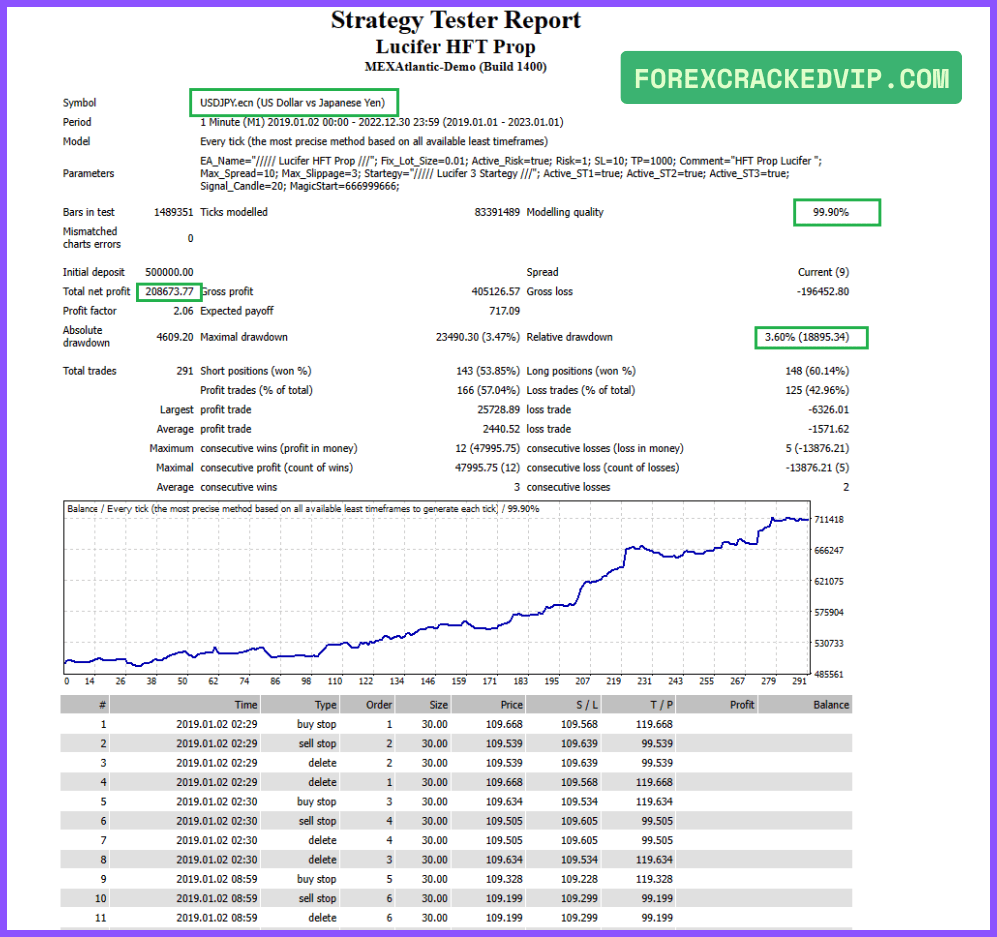The image size is (997, 937).
Task: Select initial deposit value 500000.00
Action: point(169,272)
